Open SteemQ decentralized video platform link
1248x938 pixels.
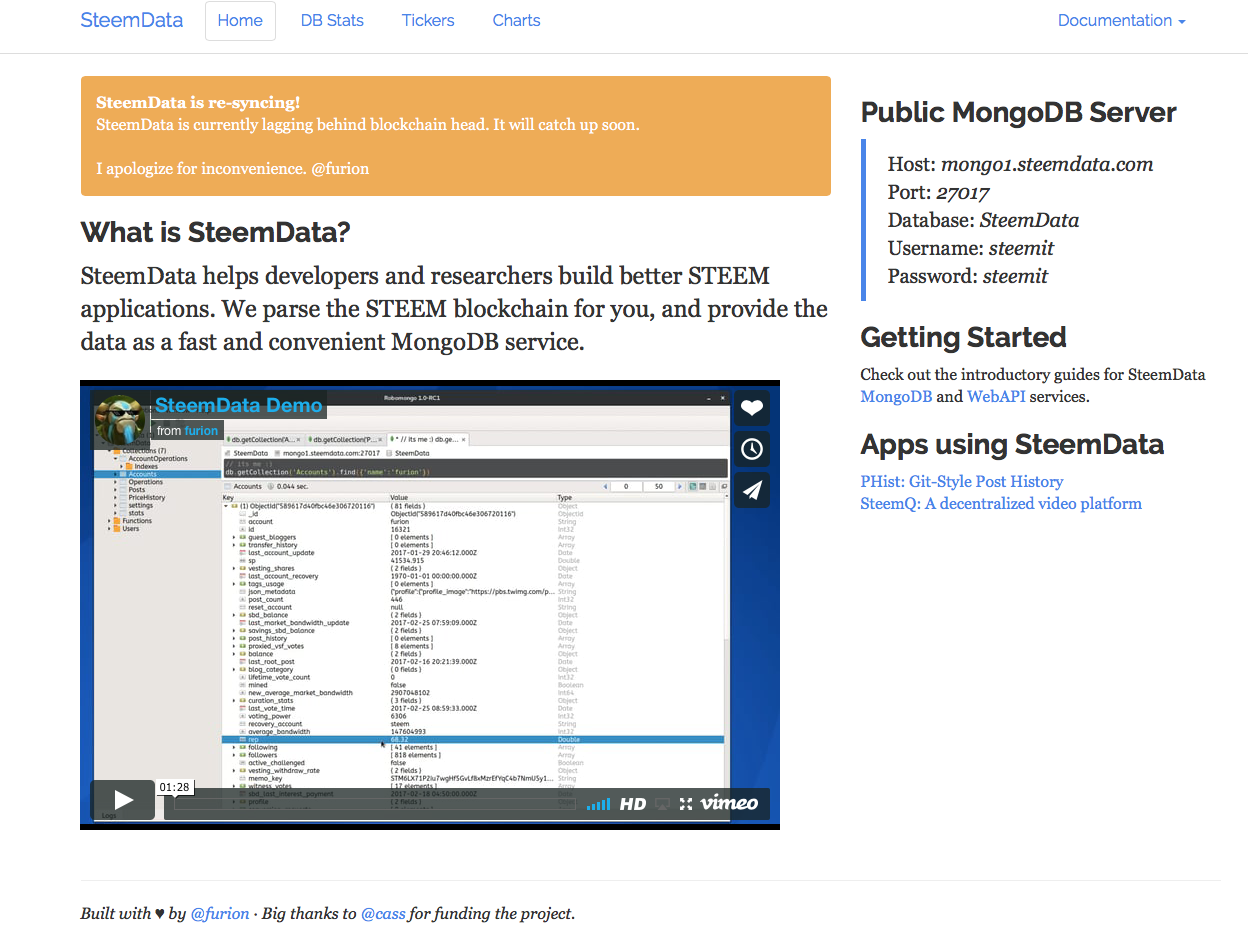coord(1001,503)
